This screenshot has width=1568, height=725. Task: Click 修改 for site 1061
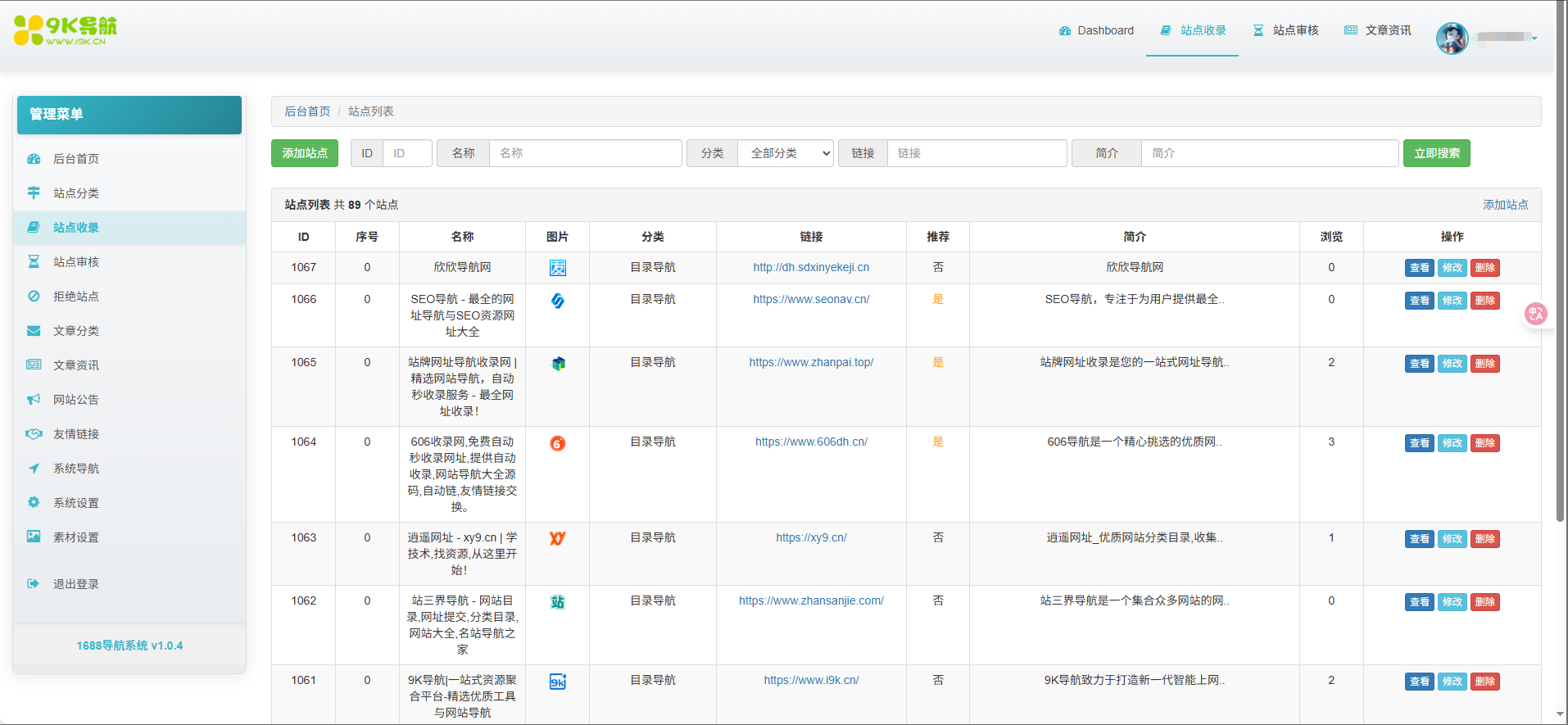point(1452,682)
